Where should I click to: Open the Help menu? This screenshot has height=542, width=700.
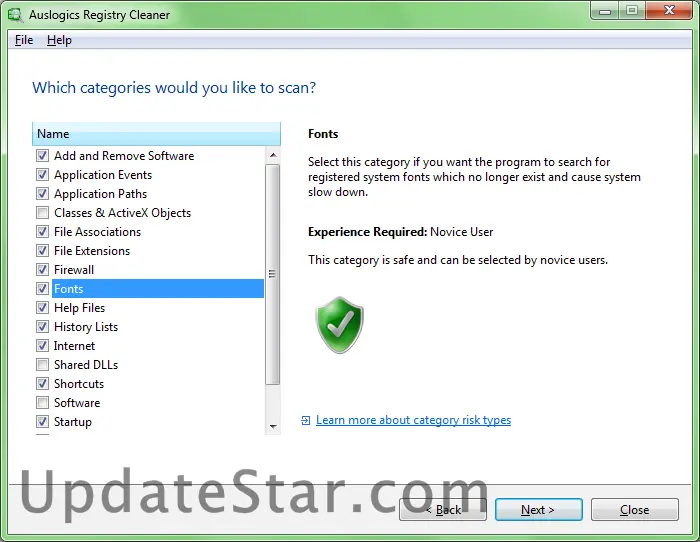pyautogui.click(x=59, y=40)
